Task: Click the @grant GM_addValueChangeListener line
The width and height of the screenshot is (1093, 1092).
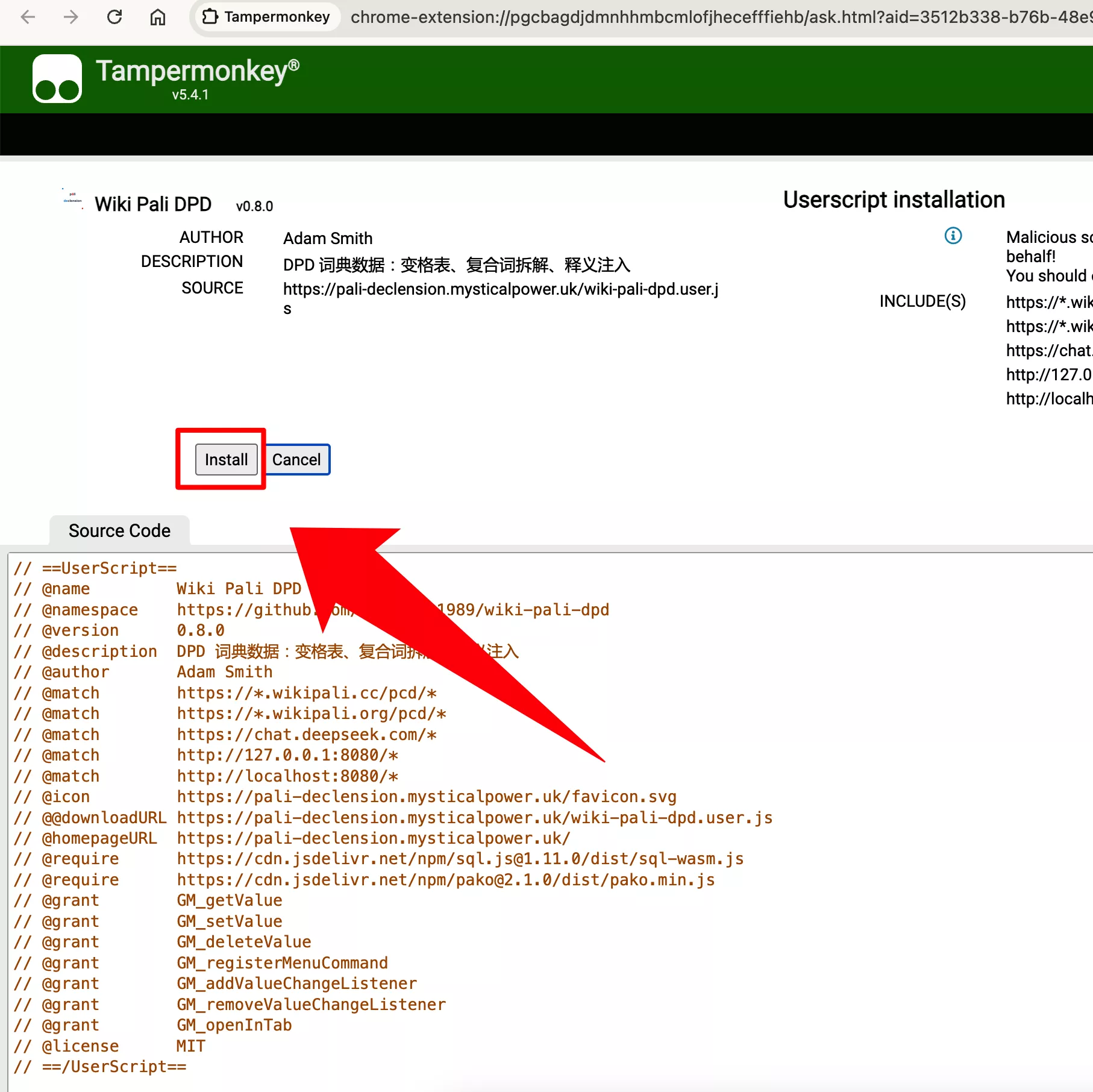Action: click(x=216, y=984)
